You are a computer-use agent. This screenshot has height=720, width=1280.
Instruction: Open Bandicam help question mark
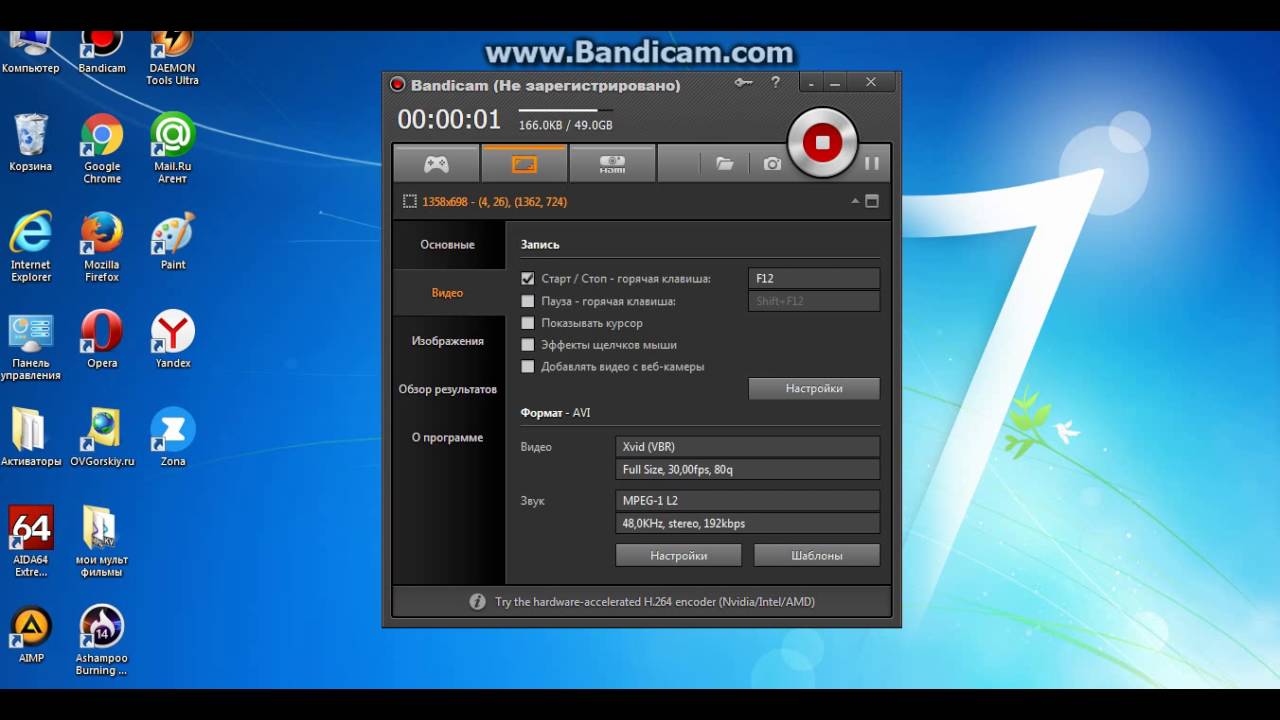point(775,83)
